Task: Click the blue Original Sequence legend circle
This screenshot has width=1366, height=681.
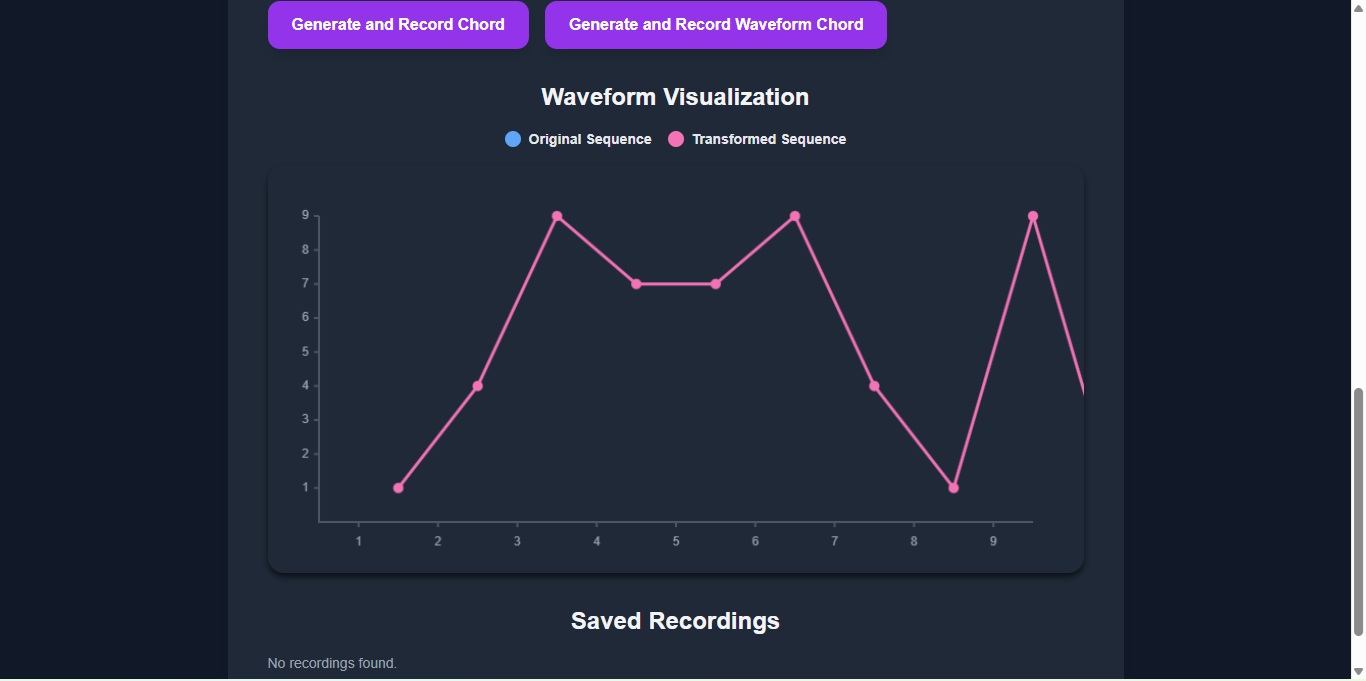Action: [x=513, y=139]
